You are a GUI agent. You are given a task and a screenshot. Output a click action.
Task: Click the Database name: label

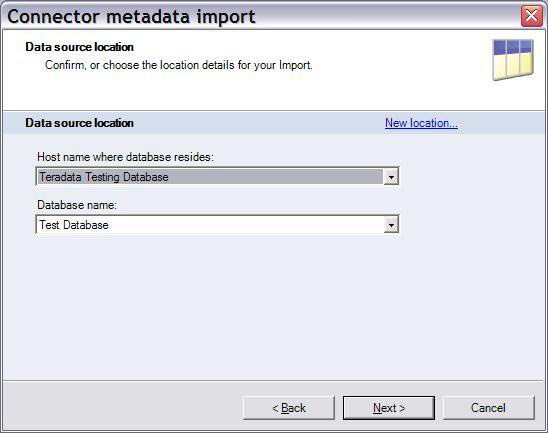(77, 205)
